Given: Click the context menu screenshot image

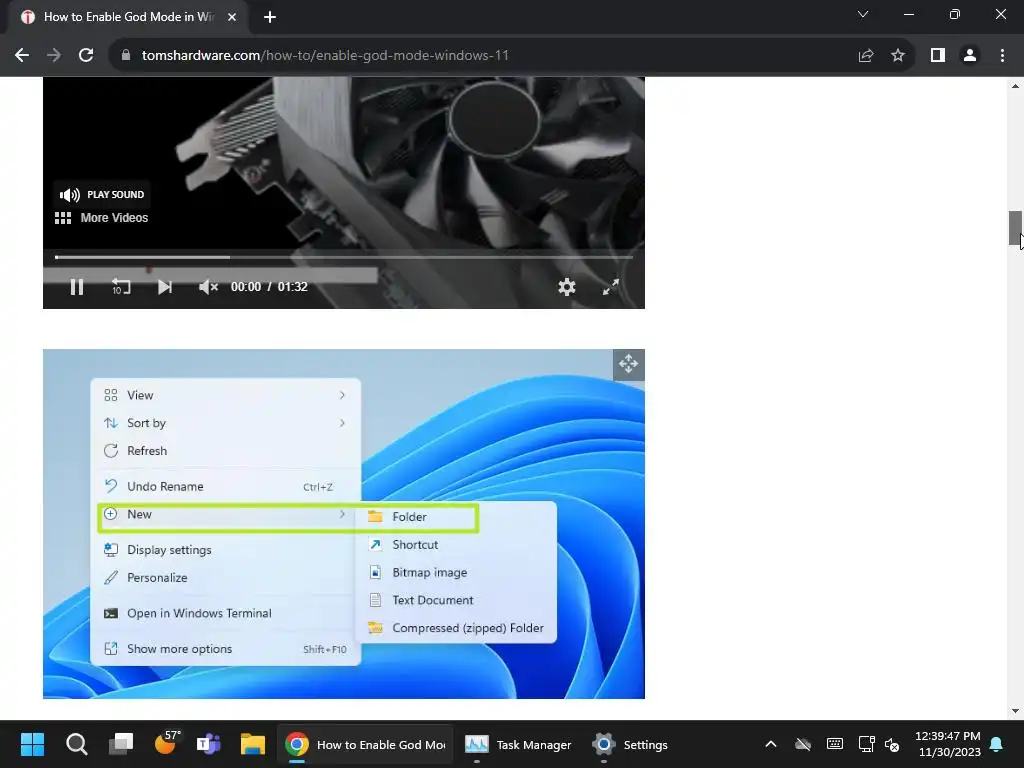Looking at the screenshot, I should [x=344, y=524].
